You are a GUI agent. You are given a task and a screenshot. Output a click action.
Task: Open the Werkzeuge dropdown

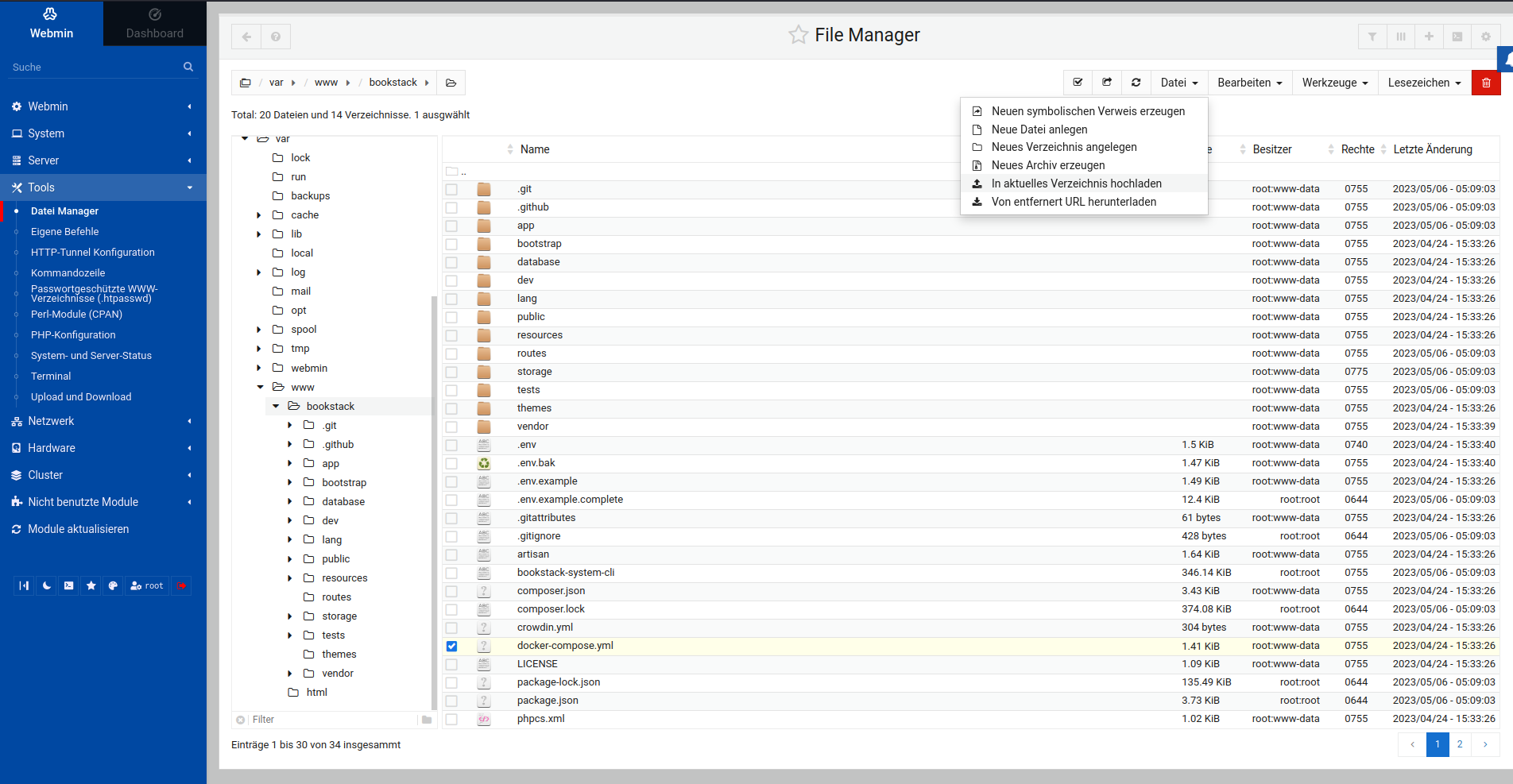1335,83
